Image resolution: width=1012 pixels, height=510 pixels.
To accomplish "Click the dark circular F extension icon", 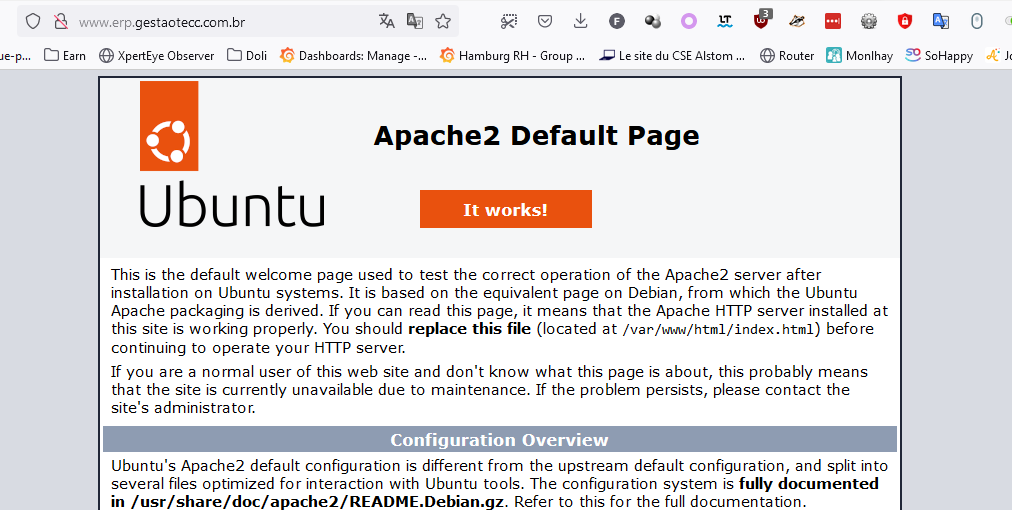I will [x=616, y=21].
